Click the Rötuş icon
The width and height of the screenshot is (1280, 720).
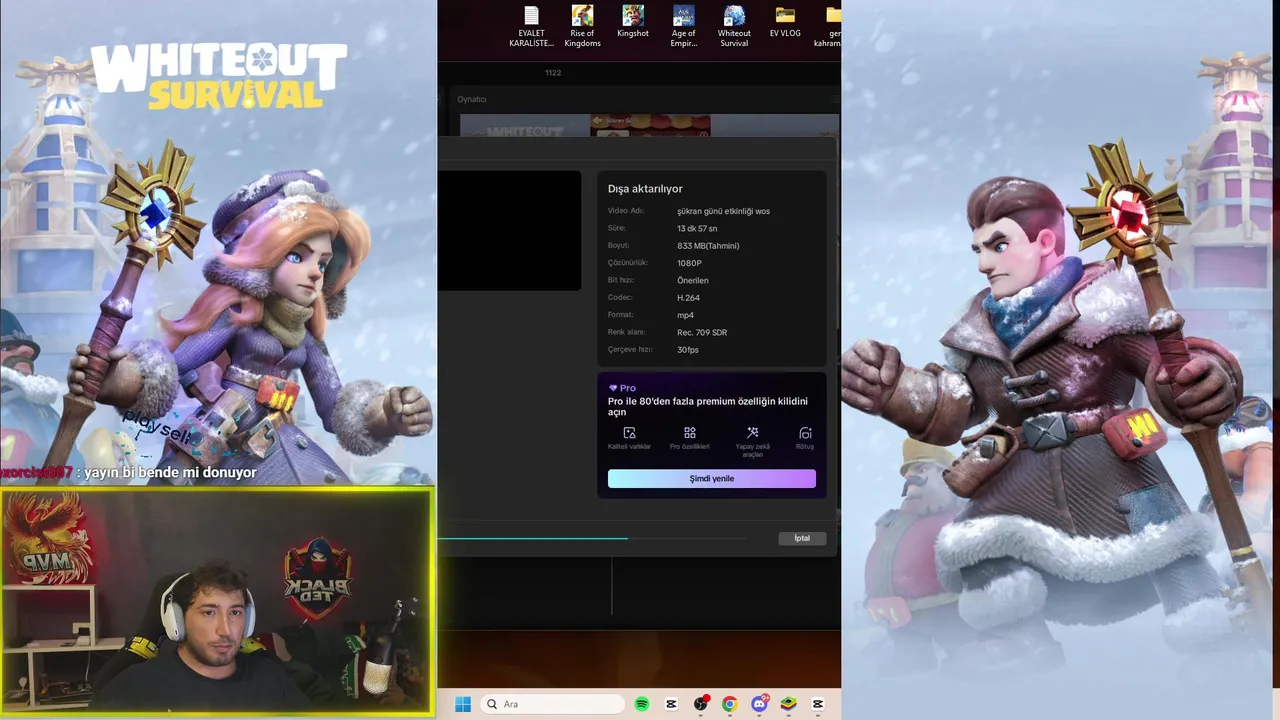tap(805, 433)
